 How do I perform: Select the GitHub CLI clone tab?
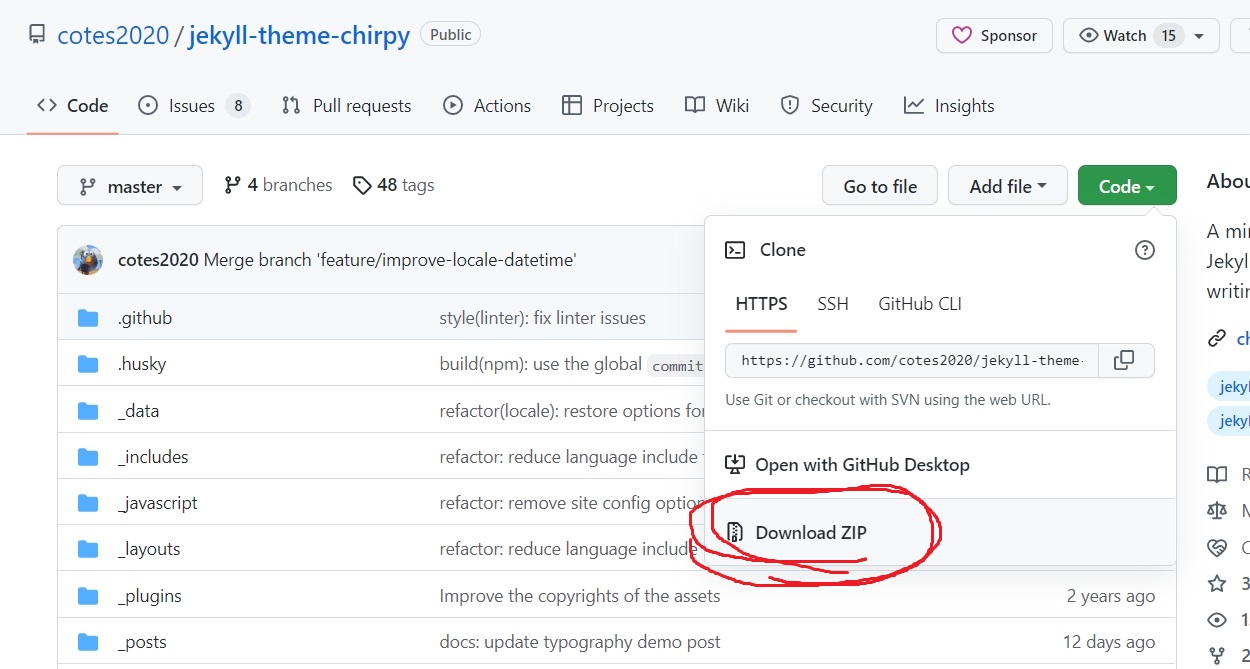coord(920,304)
